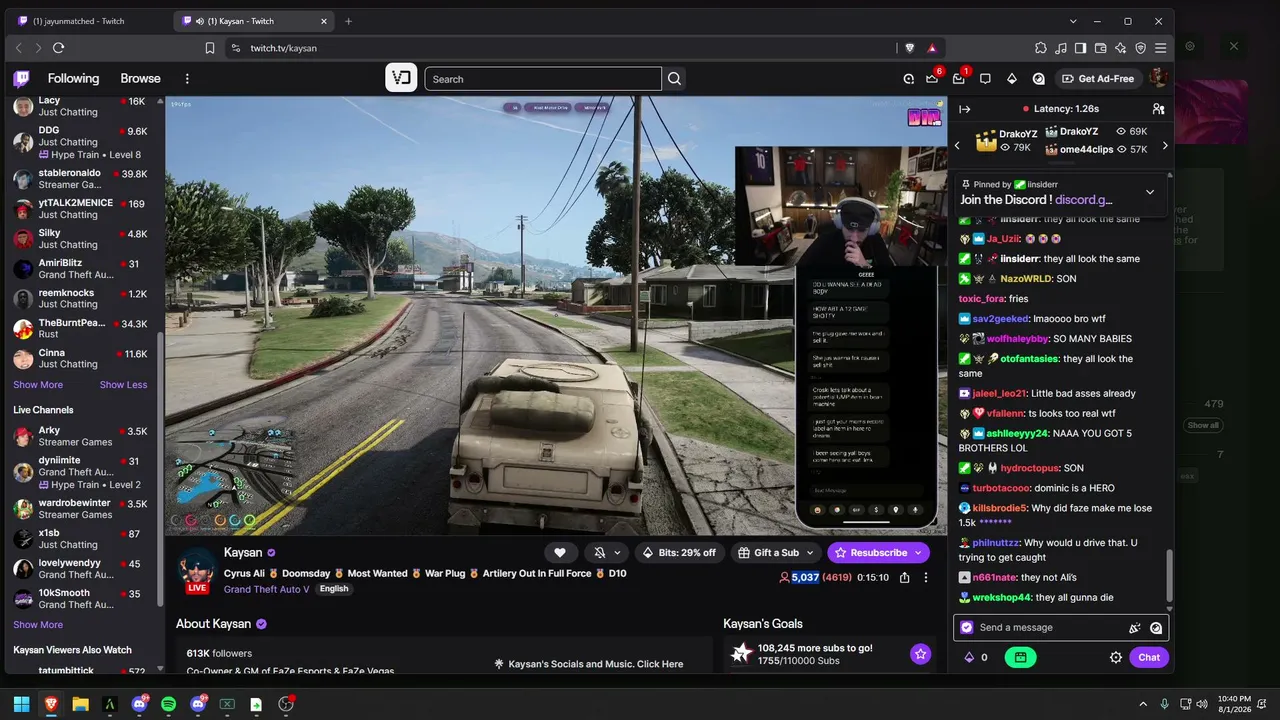This screenshot has width=1280, height=720.
Task: Expand the pinned Discord message chevron
Action: click(x=1150, y=192)
